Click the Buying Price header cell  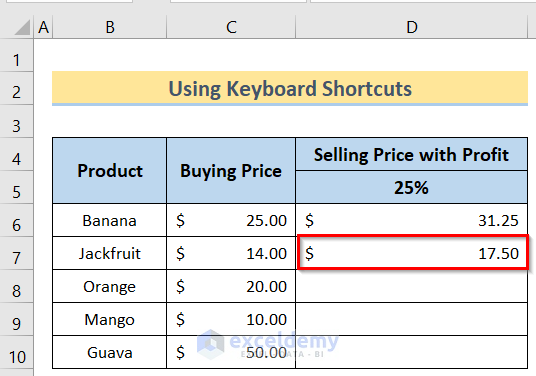231,171
